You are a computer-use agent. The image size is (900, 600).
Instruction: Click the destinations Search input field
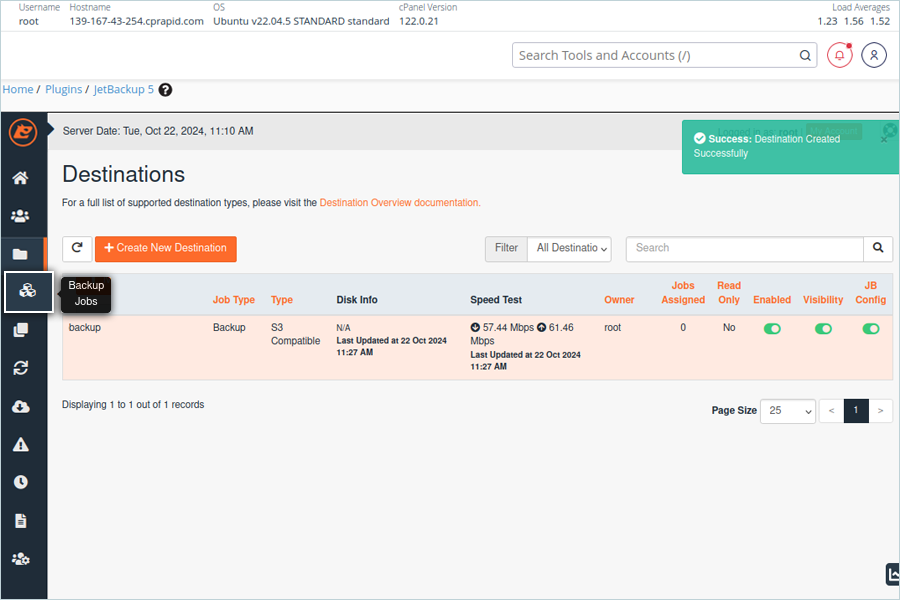point(744,249)
